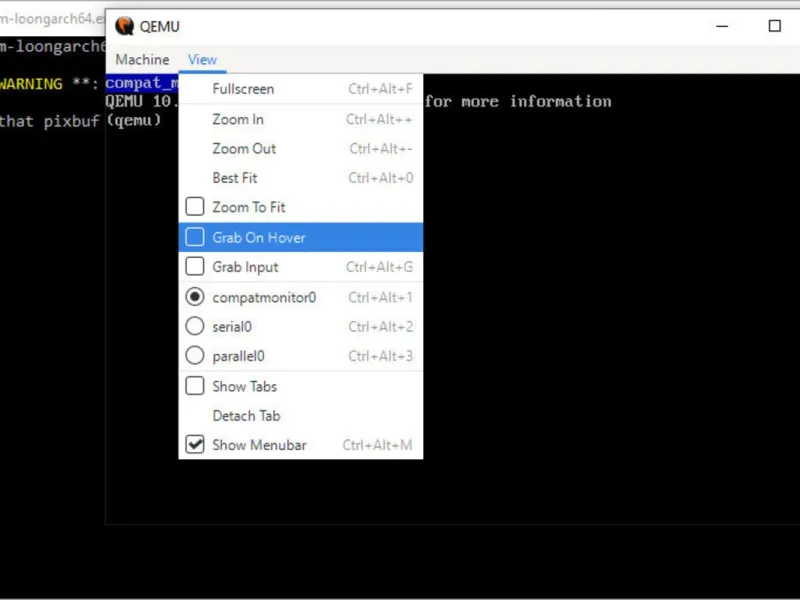
Task: Close the open View menu
Action: pos(202,60)
